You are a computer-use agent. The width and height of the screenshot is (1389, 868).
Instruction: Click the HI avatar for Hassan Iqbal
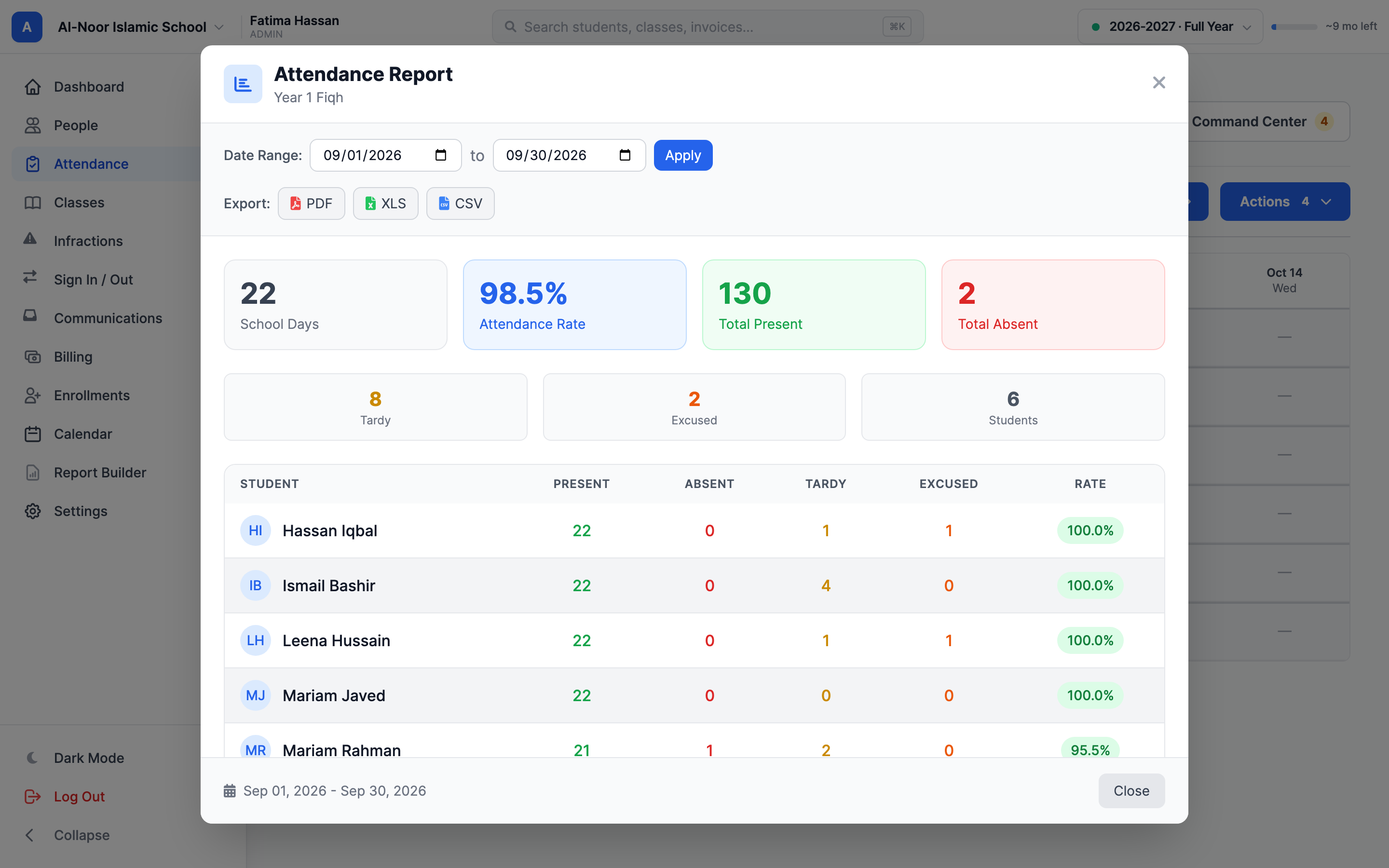[256, 530]
